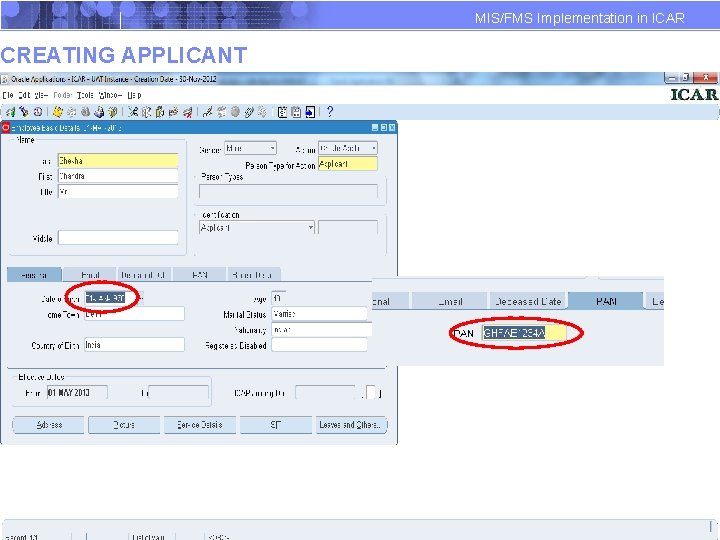Click the PAN number field in the enlarged inset

(524, 333)
